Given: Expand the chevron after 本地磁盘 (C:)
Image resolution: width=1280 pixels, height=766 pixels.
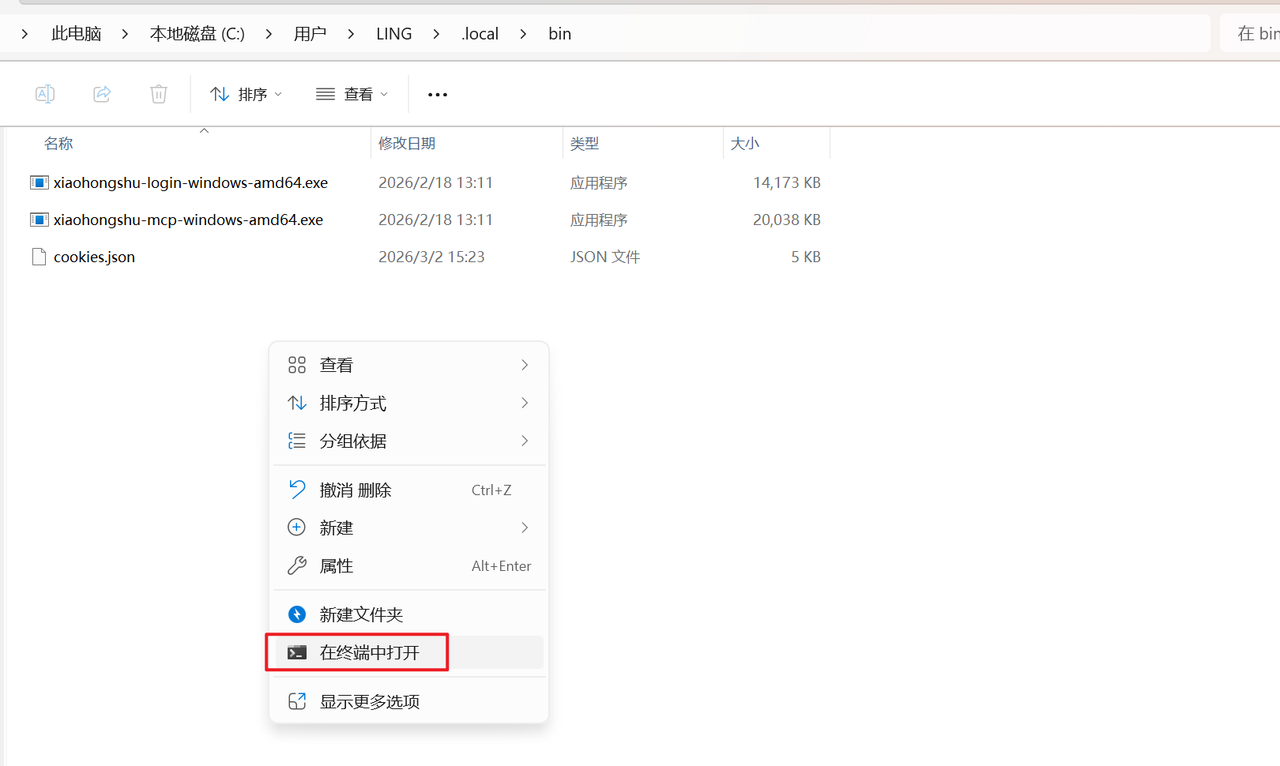Looking at the screenshot, I should pyautogui.click(x=269, y=34).
